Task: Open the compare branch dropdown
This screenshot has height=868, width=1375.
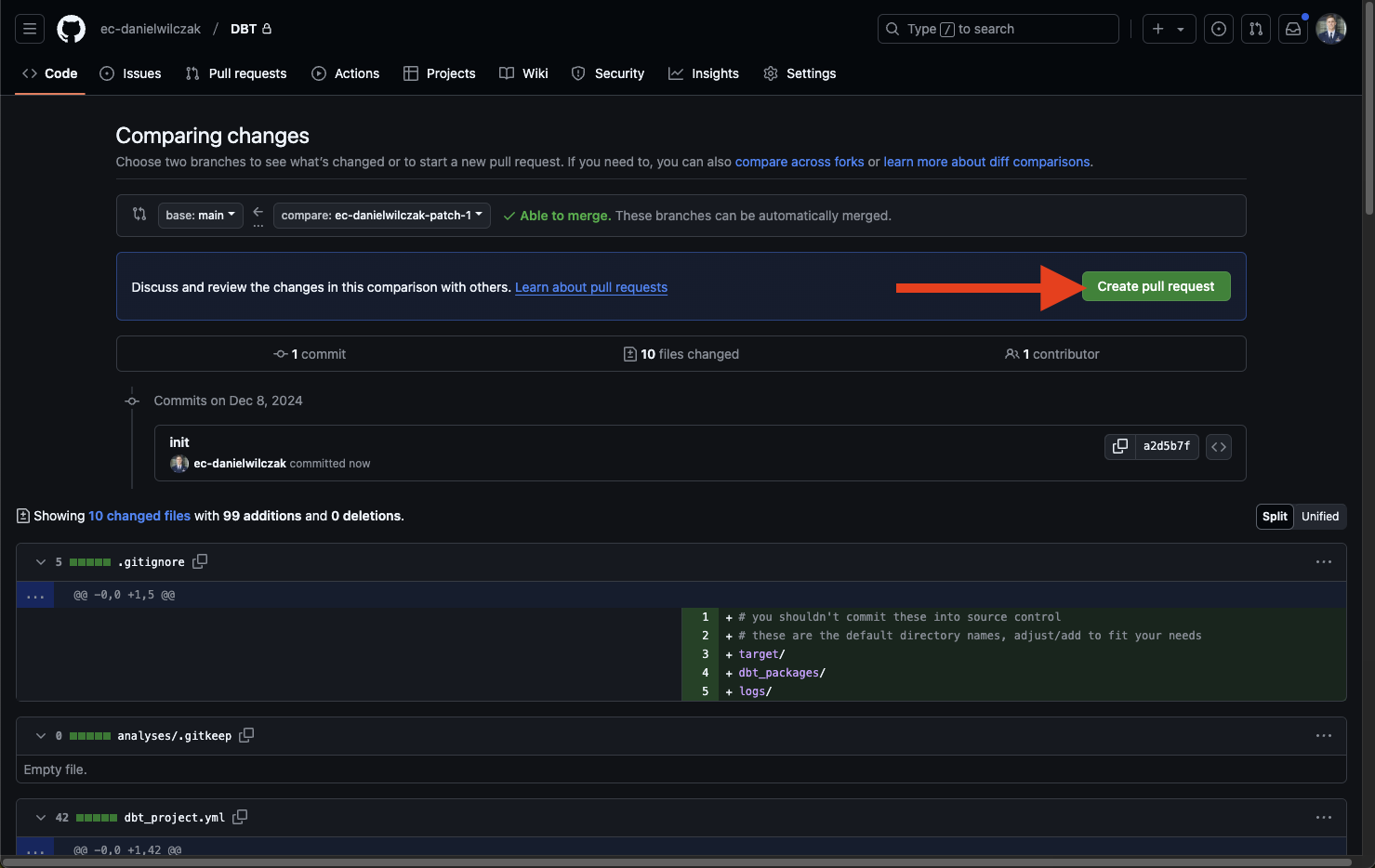Action: pyautogui.click(x=382, y=215)
